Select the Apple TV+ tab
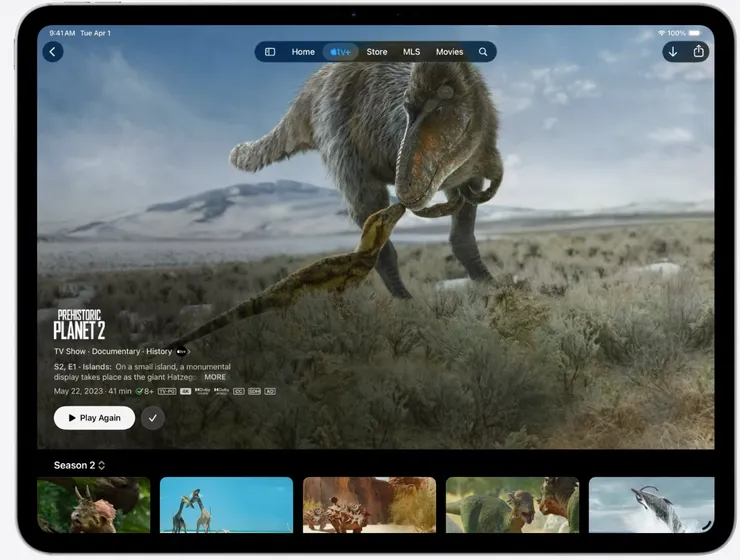This screenshot has height=560, width=740. [x=340, y=52]
